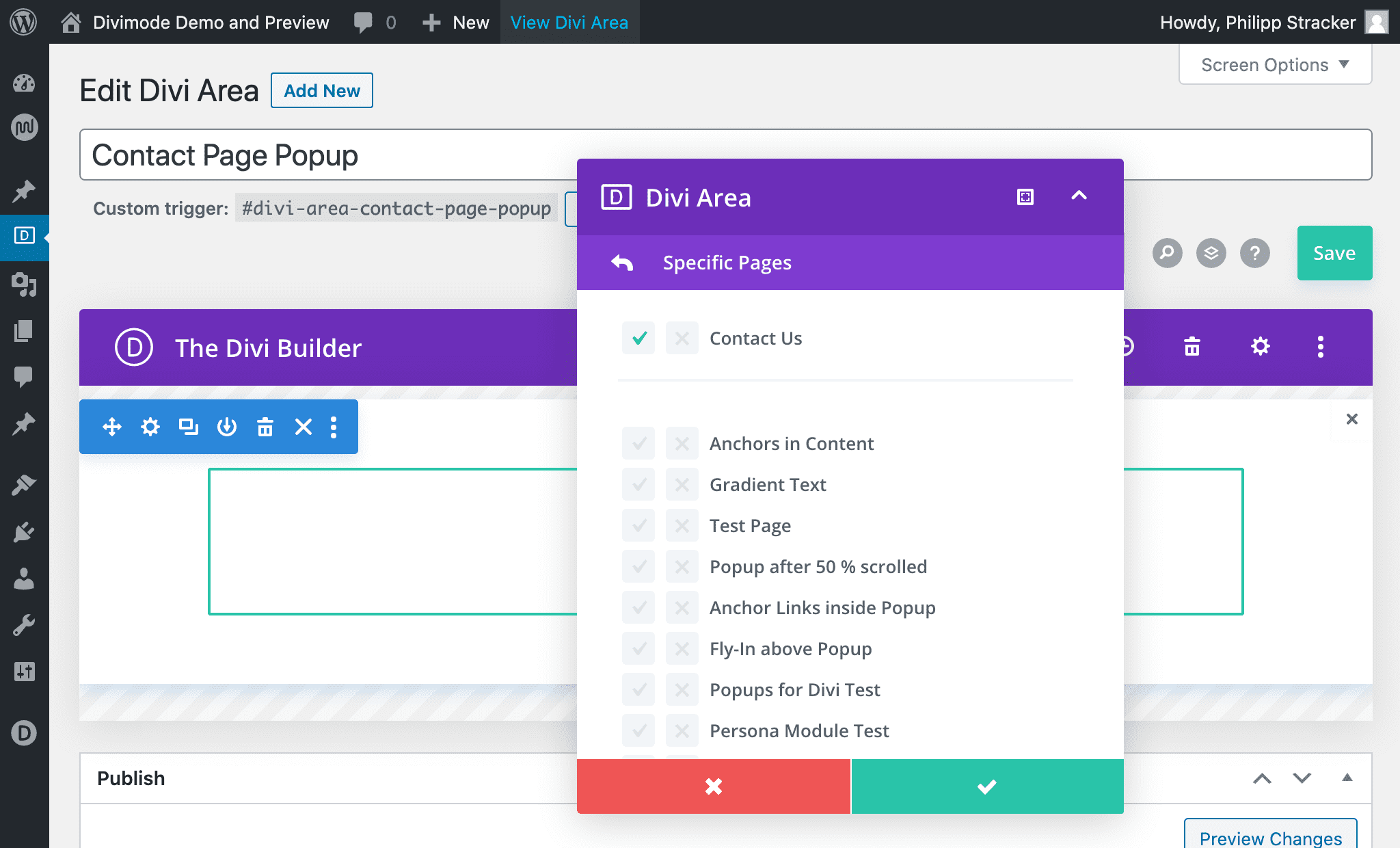Expand the Screen Options dropdown
This screenshot has height=848, width=1400.
click(1275, 65)
